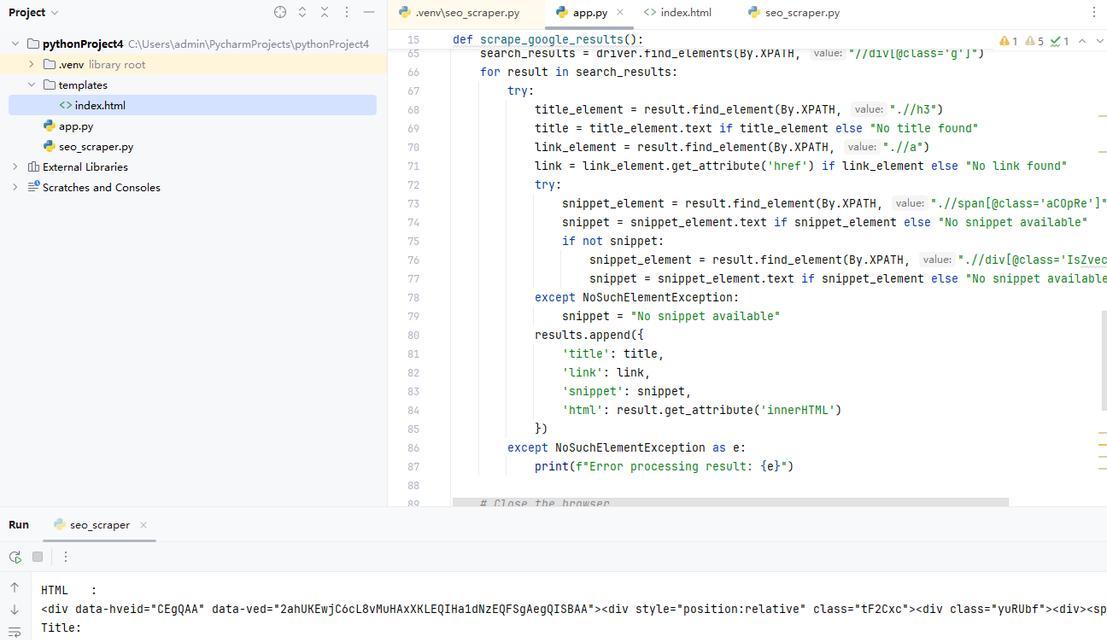Click the scrape_google_results sticky function header

(x=548, y=40)
